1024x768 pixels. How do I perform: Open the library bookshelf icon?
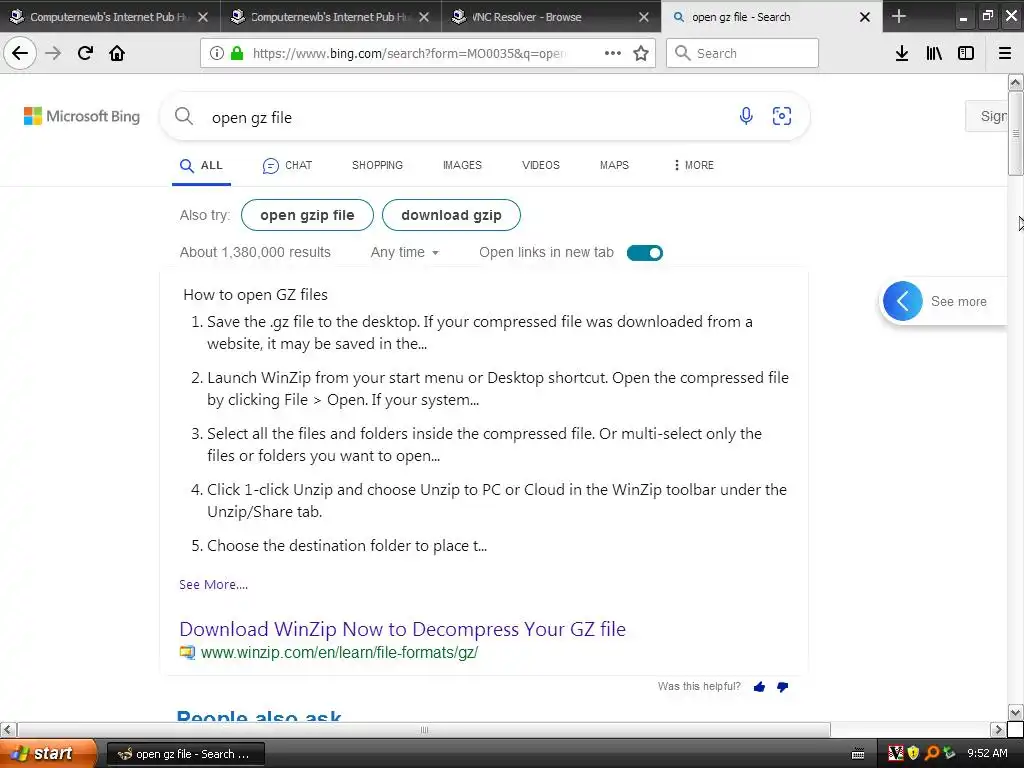934,53
